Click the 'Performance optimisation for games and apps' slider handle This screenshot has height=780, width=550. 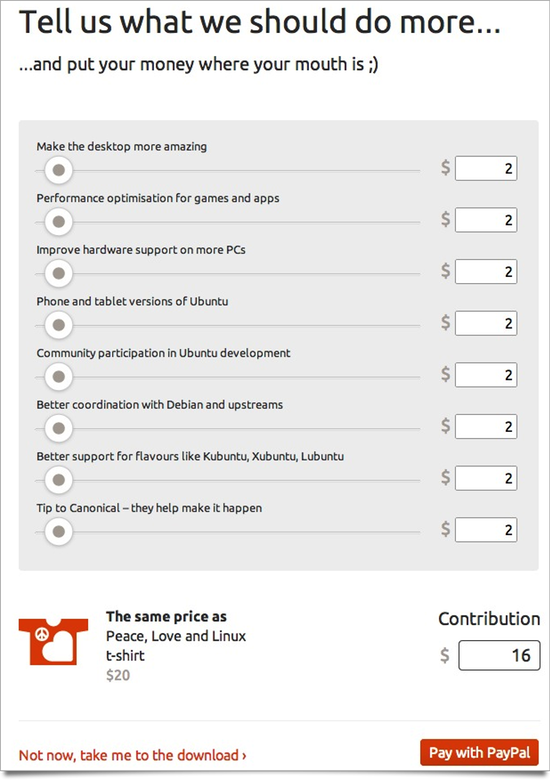click(59, 222)
